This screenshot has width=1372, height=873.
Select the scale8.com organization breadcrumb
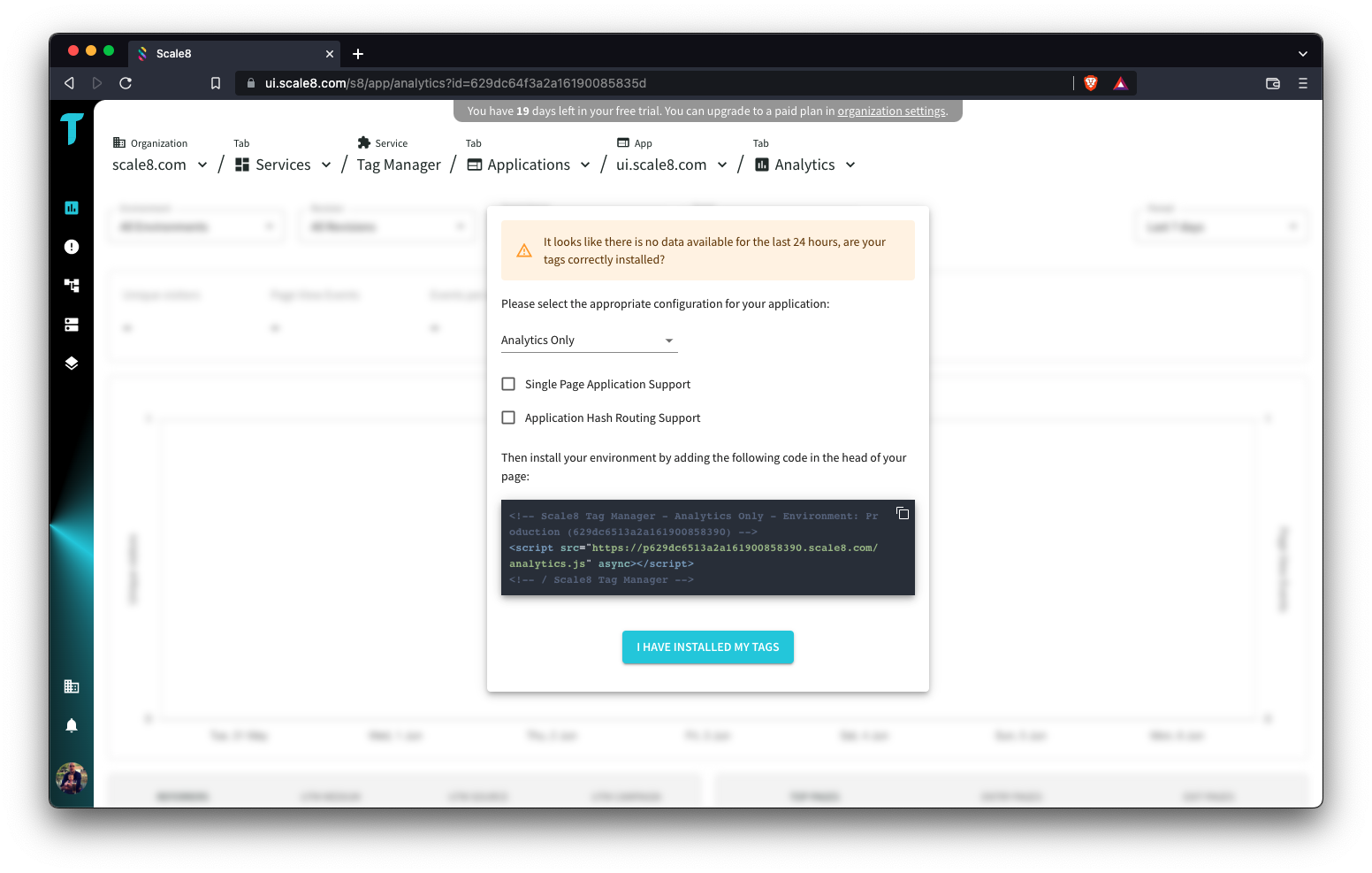coord(149,165)
